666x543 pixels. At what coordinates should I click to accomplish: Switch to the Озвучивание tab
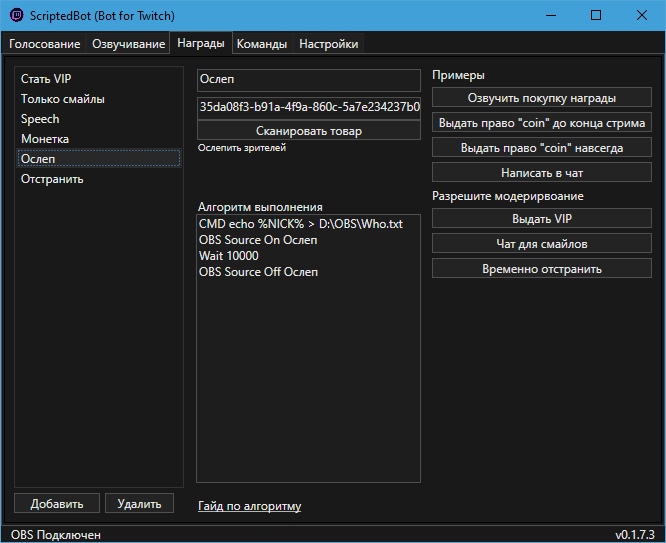128,44
